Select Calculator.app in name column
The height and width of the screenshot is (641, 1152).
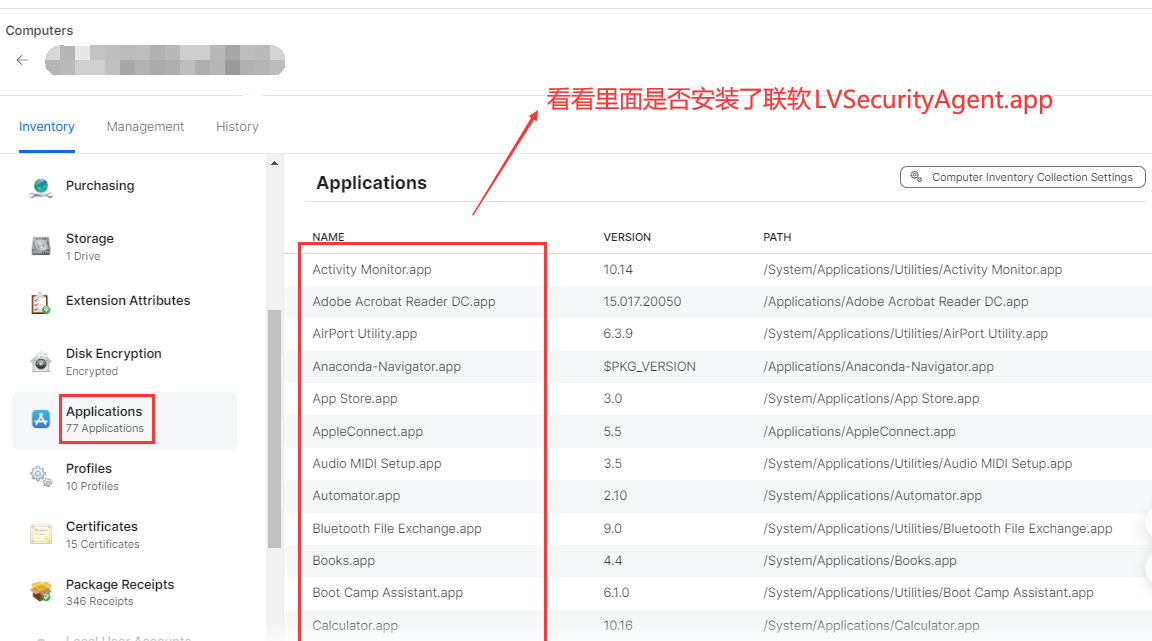point(355,626)
